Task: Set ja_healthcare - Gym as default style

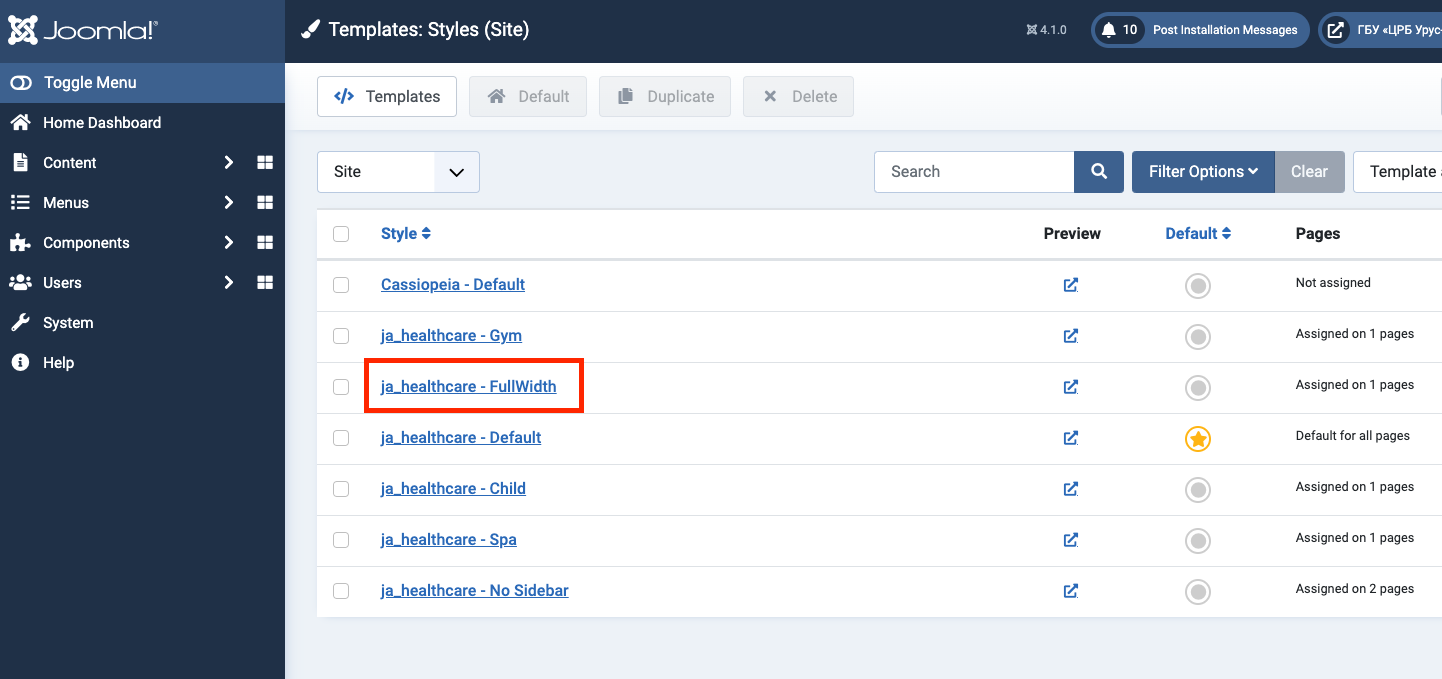Action: [1197, 336]
